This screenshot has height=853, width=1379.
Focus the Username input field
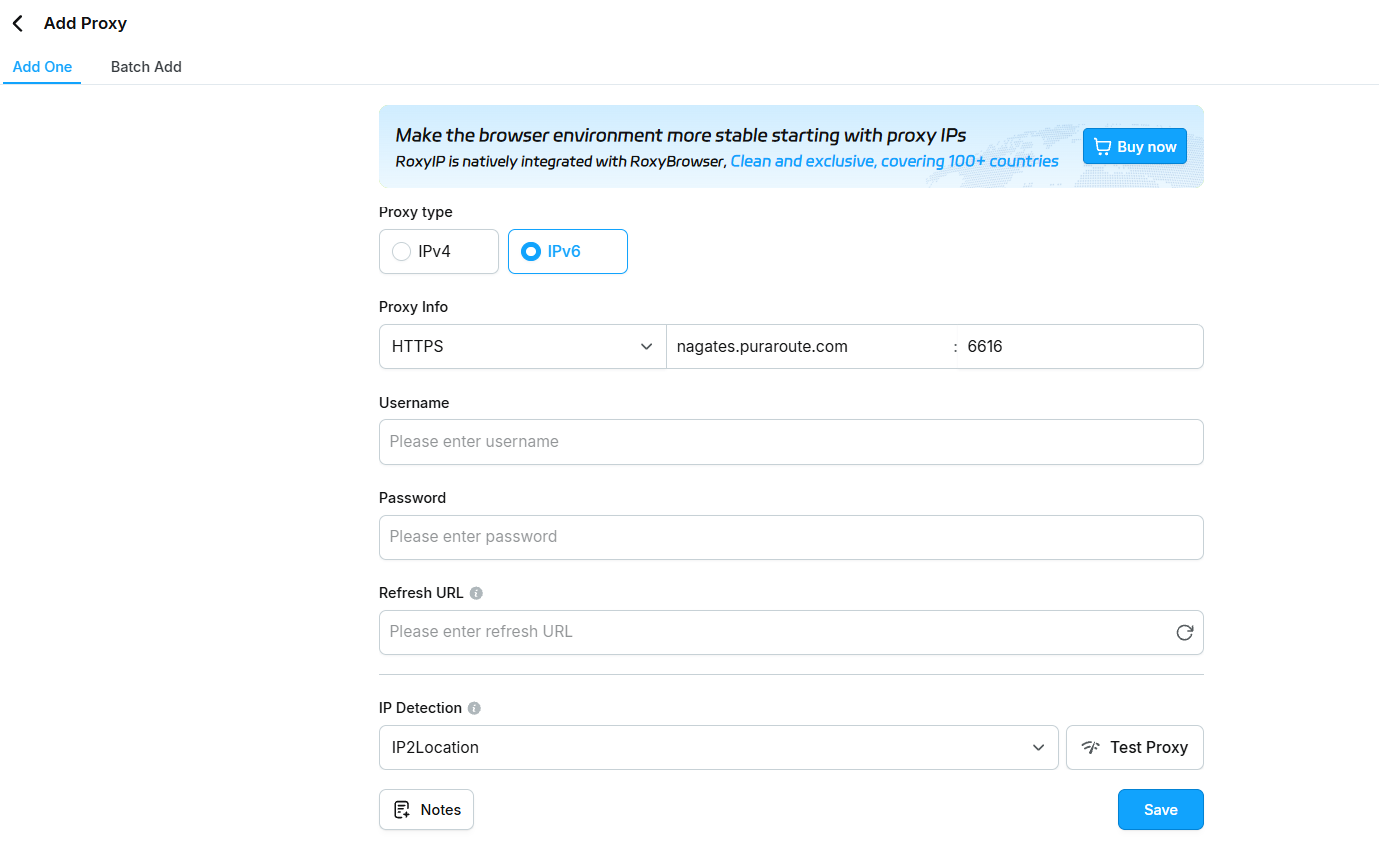pyautogui.click(x=791, y=442)
